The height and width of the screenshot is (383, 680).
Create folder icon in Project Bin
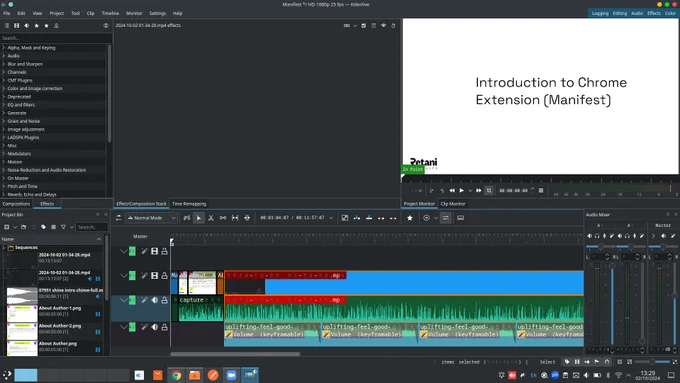[x=23, y=227]
